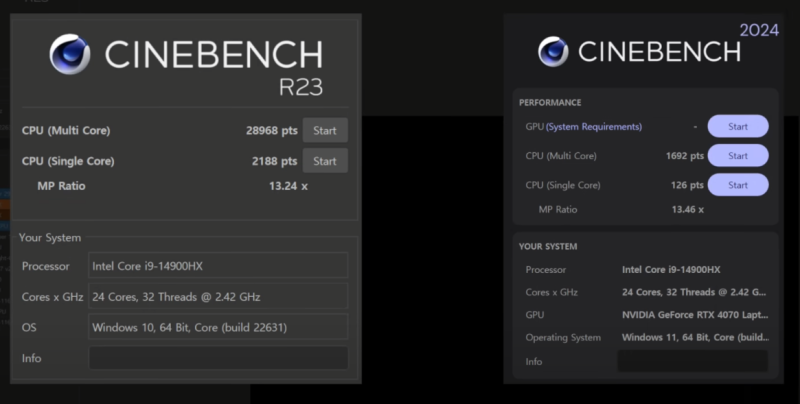Start the R23 CPU Multi Core test
800x404 pixels.
tap(325, 130)
